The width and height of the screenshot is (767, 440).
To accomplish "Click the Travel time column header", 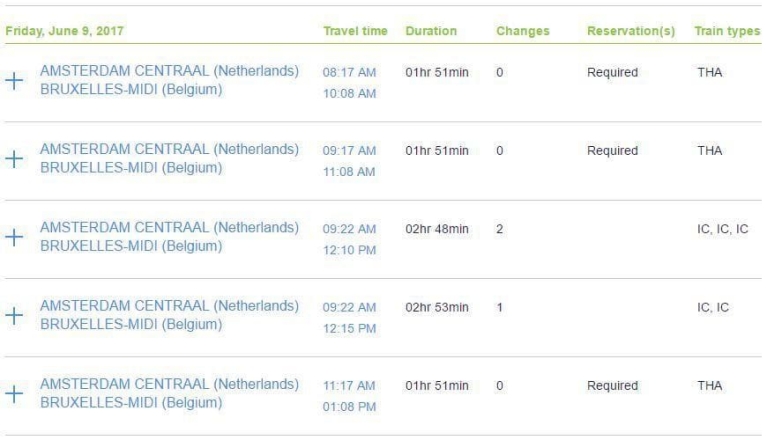I will coord(355,32).
